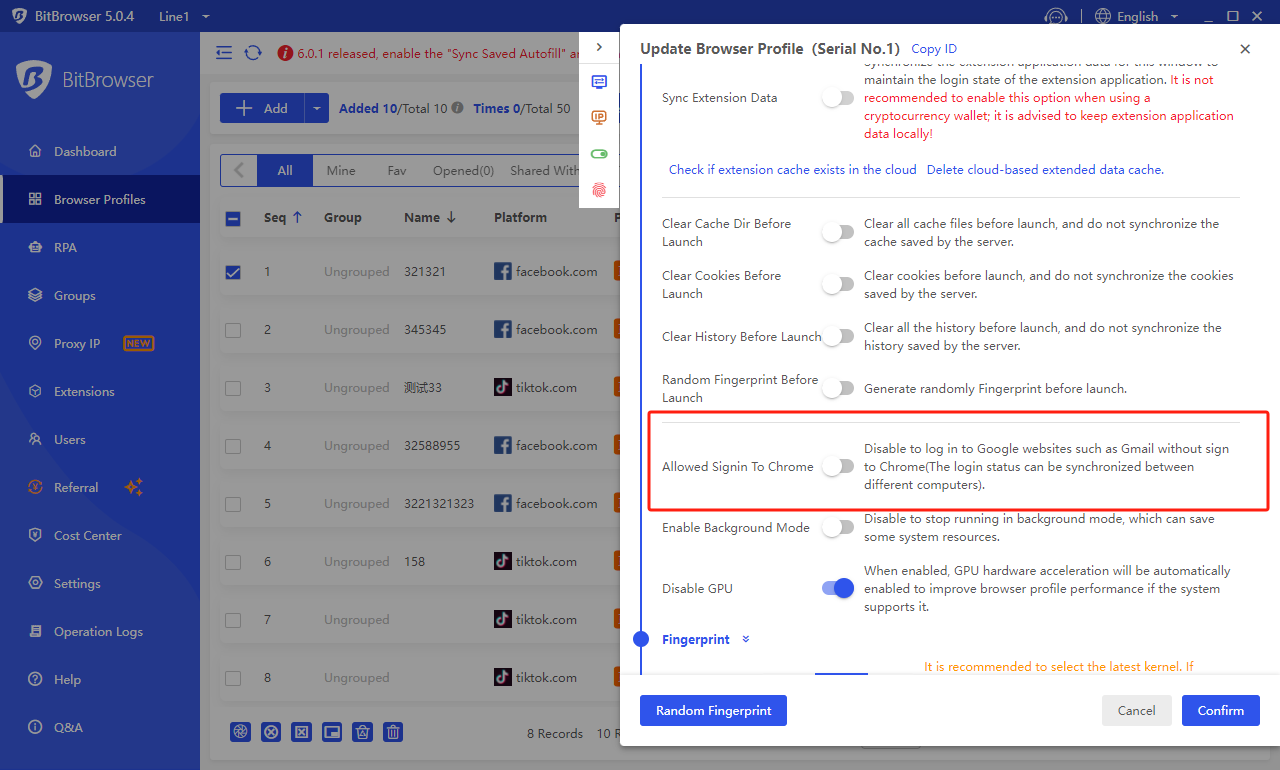
Task: Click the tiktok icon in row 158
Action: tap(503, 561)
